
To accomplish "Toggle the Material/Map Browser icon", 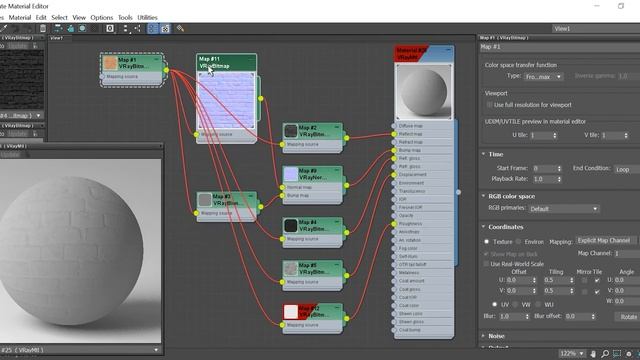I will 153,28.
